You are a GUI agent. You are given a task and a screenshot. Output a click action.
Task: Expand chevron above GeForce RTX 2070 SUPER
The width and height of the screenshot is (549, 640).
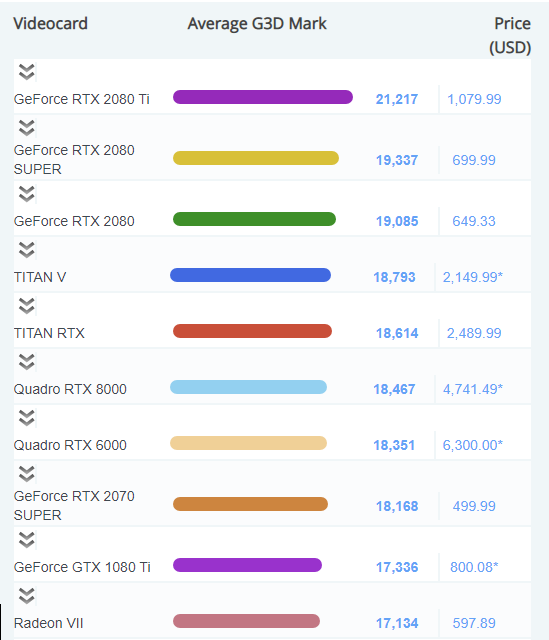click(x=27, y=474)
